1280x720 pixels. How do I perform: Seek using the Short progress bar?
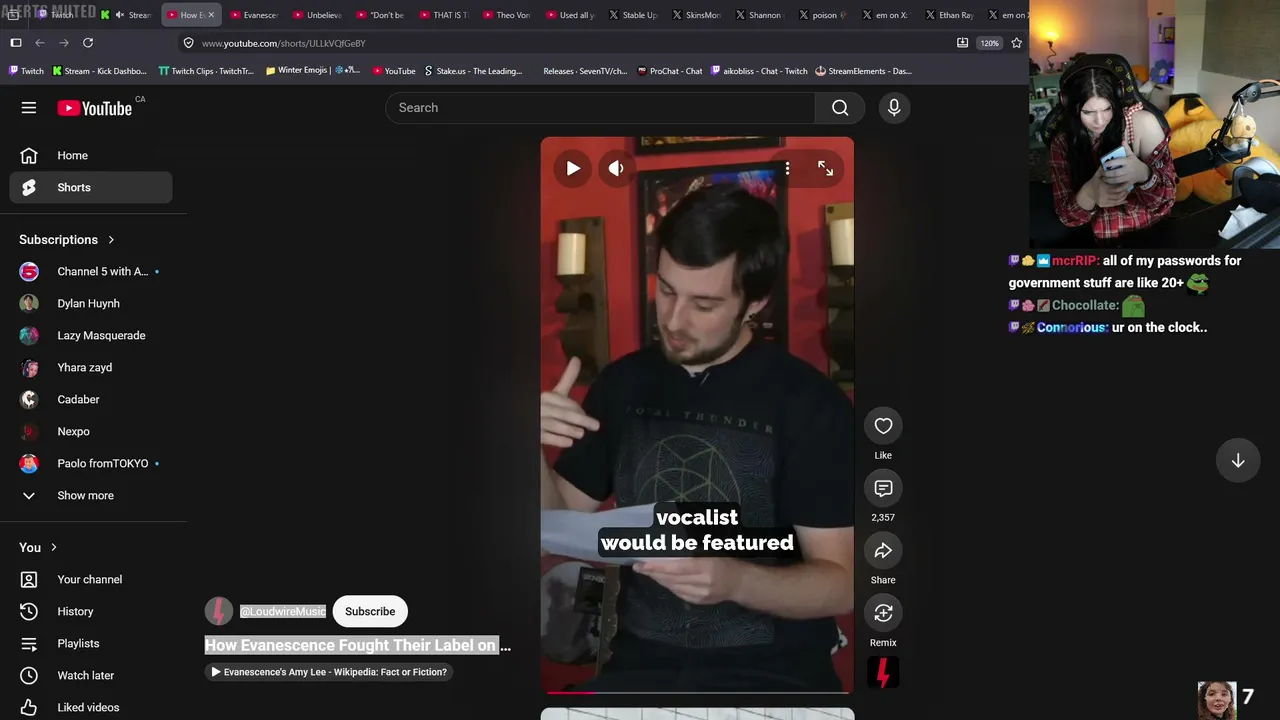697,691
